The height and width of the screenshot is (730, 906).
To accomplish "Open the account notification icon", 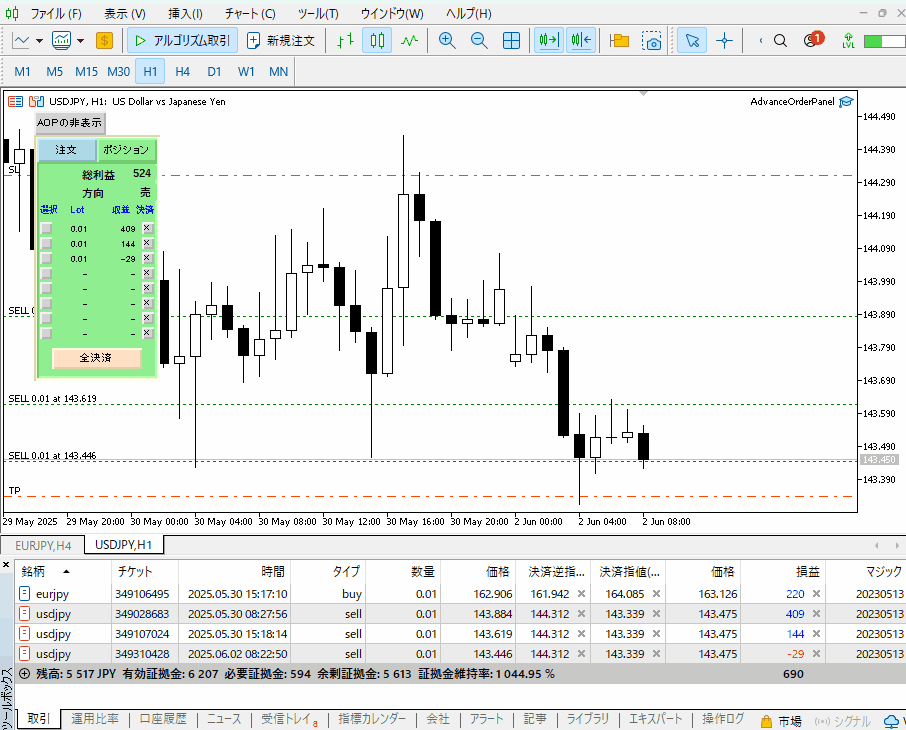I will [813, 39].
